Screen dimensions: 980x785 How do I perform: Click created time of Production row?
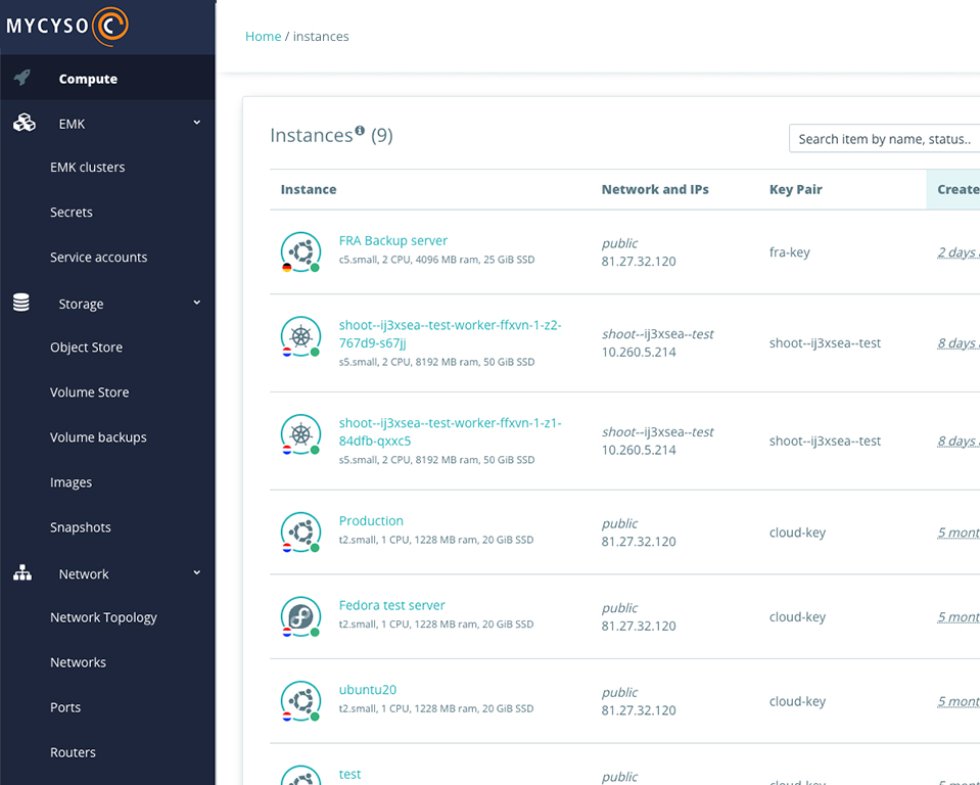pos(958,532)
